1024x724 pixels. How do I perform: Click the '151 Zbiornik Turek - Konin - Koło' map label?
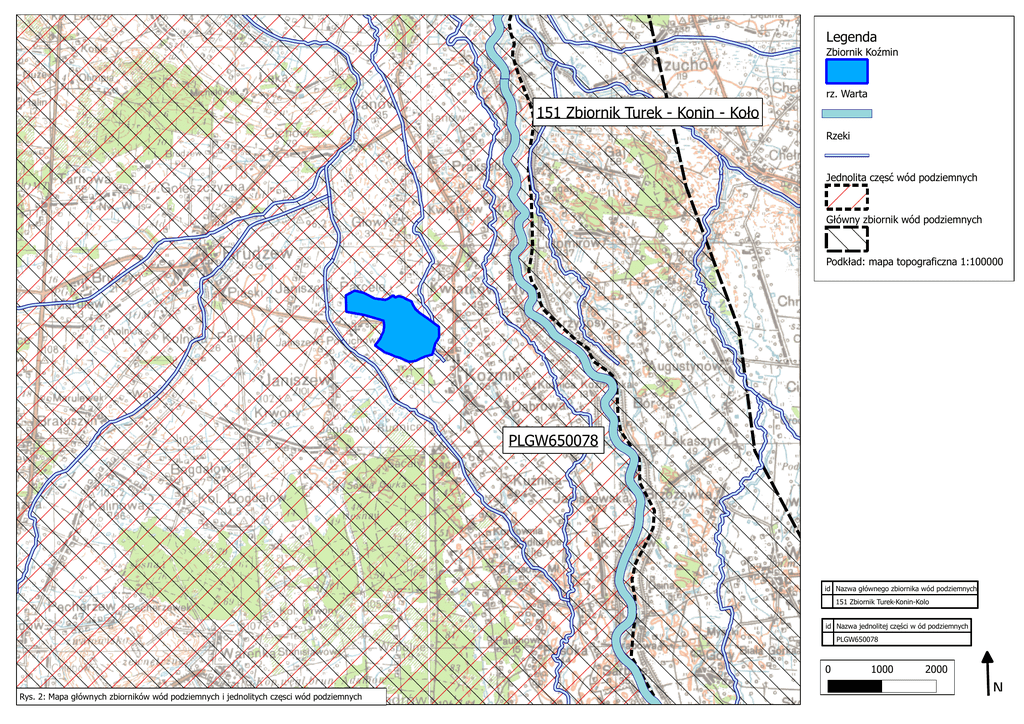click(648, 113)
